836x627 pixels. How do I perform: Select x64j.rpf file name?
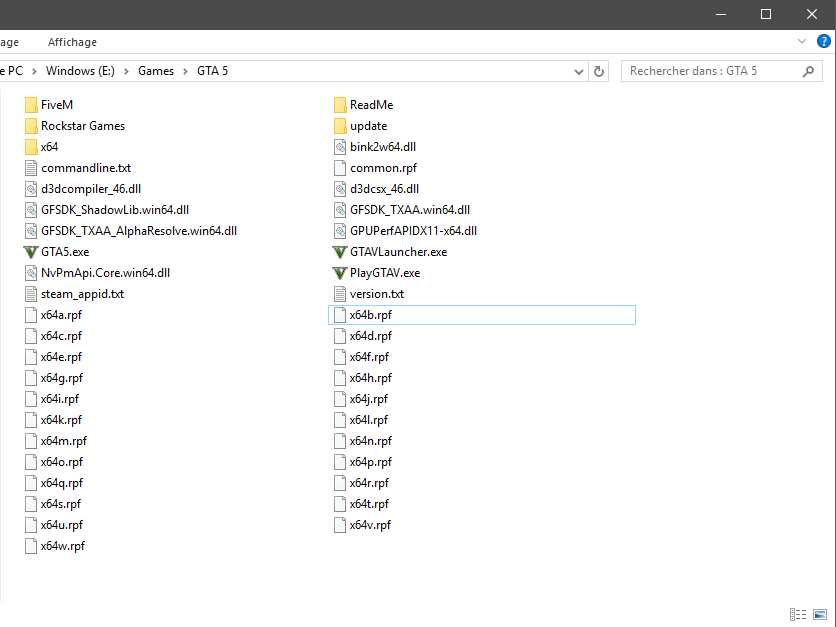click(x=368, y=399)
